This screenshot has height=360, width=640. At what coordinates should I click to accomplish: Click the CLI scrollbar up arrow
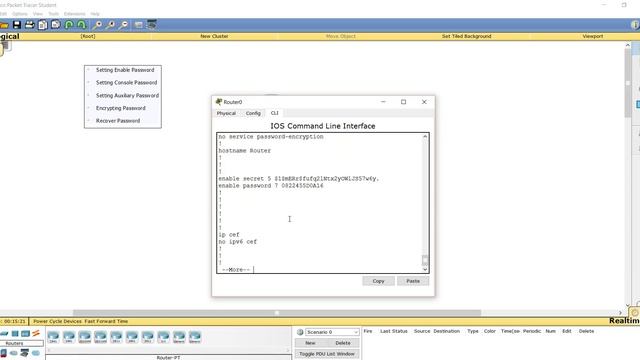point(425,137)
